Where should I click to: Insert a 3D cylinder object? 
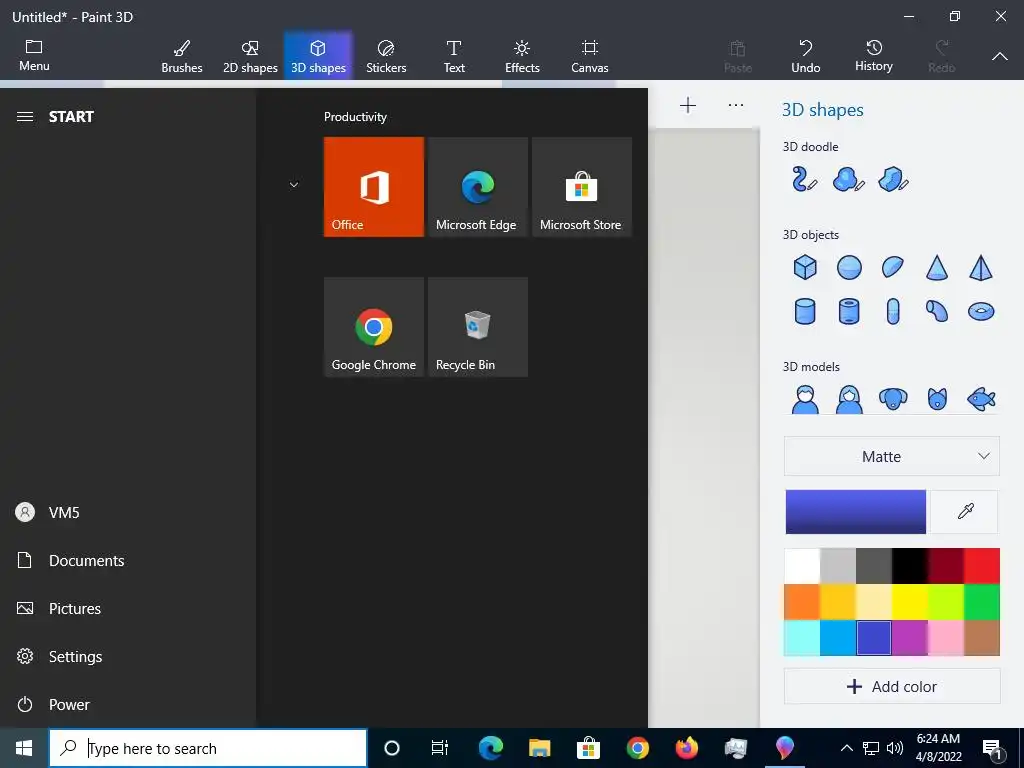point(805,312)
